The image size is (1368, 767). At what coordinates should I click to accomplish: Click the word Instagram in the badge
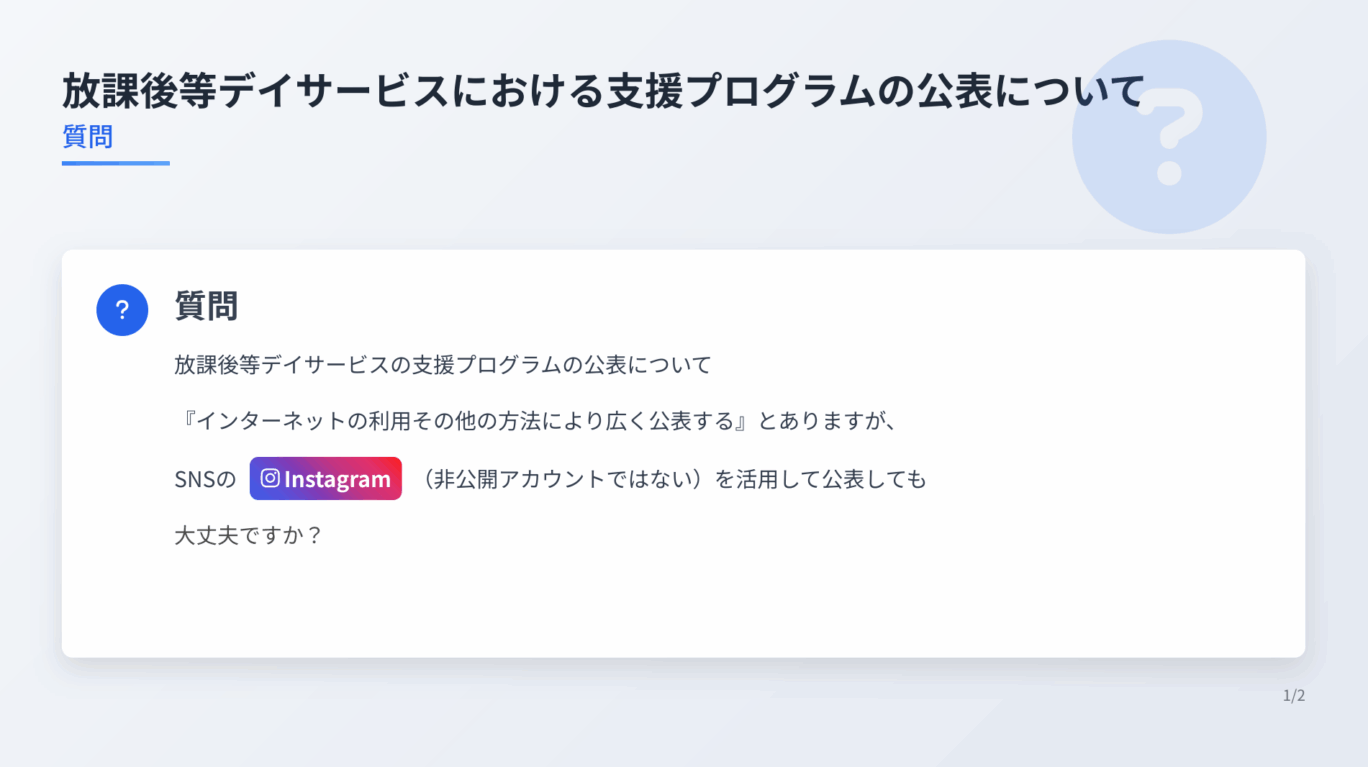(337, 479)
